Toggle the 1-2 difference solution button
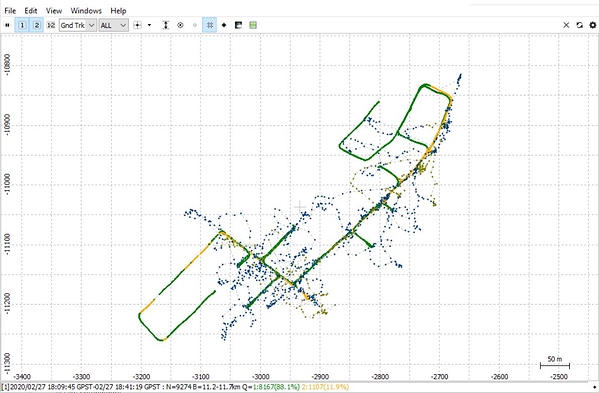 coord(51,25)
